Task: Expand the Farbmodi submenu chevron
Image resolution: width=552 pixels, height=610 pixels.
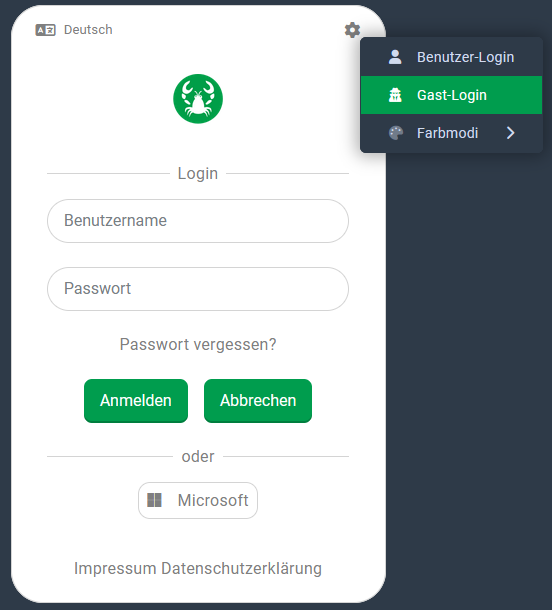Action: point(511,133)
